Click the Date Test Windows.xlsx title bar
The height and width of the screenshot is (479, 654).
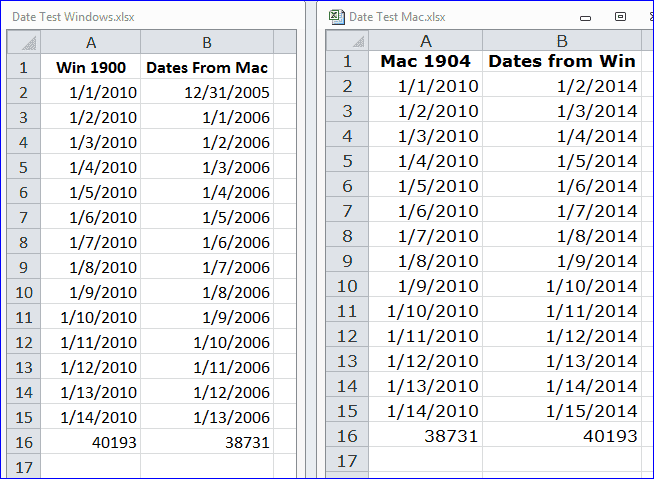click(x=150, y=16)
